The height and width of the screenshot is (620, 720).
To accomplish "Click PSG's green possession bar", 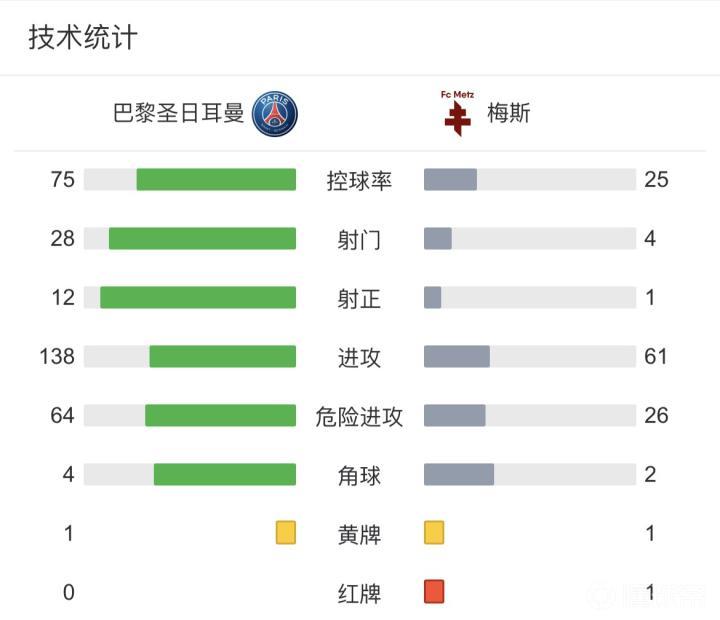I will [x=216, y=180].
